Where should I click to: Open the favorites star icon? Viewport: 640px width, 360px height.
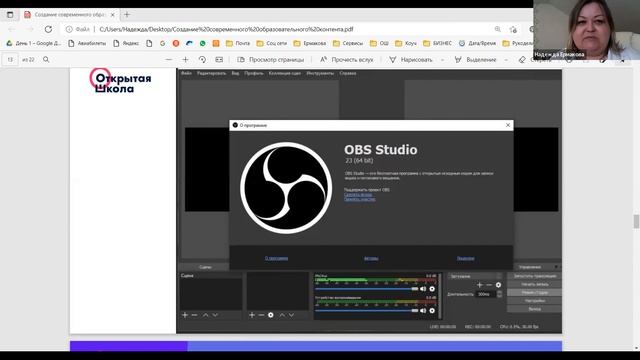click(x=513, y=29)
